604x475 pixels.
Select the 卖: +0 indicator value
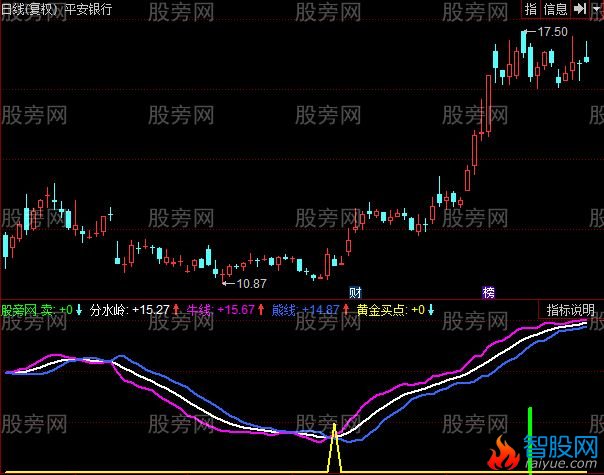(57, 310)
